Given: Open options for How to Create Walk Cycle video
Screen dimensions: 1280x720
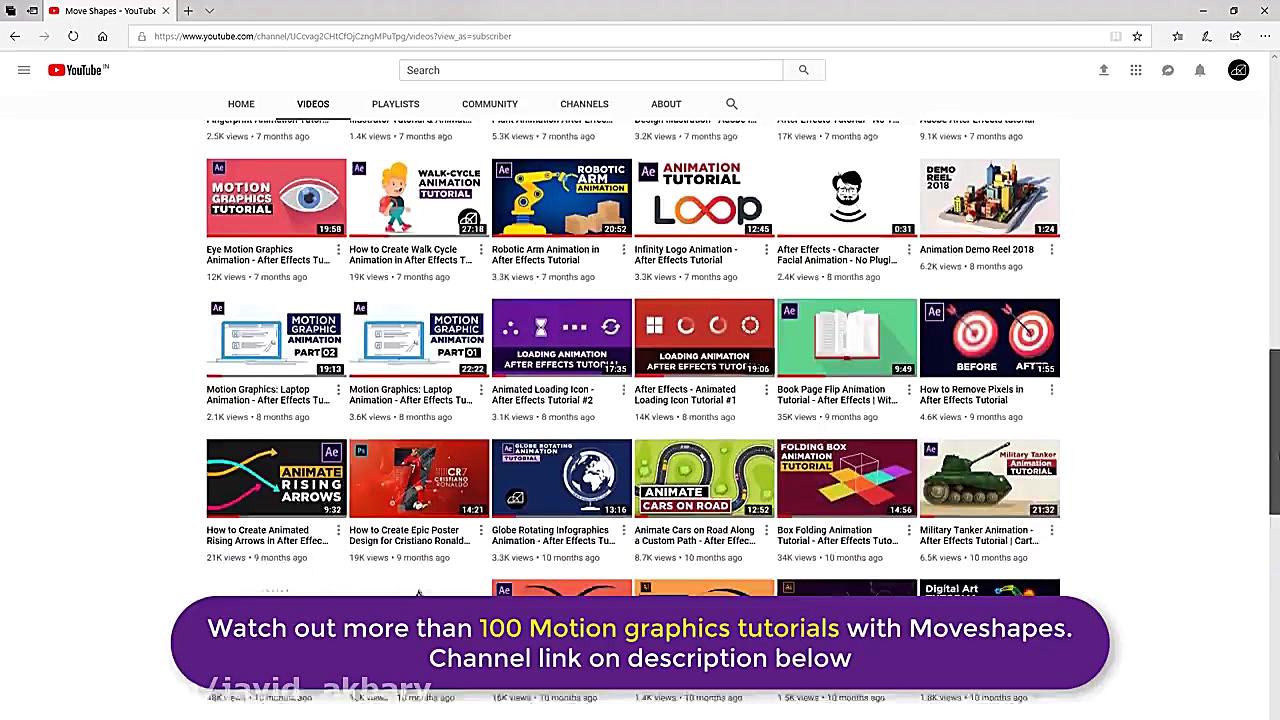Looking at the screenshot, I should (x=481, y=250).
